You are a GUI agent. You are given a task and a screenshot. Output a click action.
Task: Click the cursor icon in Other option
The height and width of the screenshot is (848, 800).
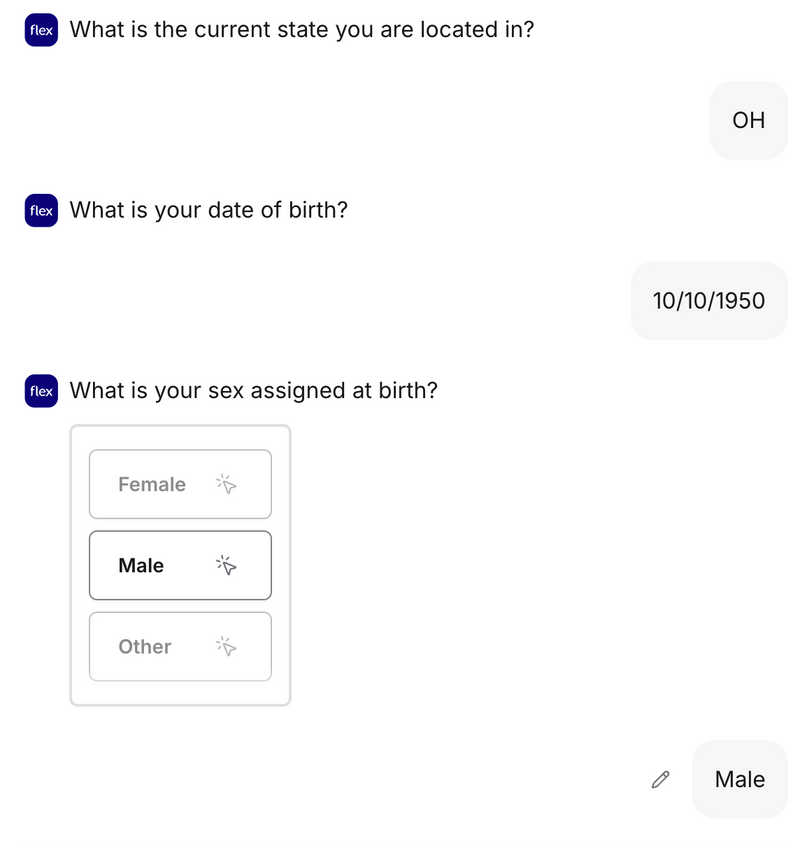[x=227, y=647]
